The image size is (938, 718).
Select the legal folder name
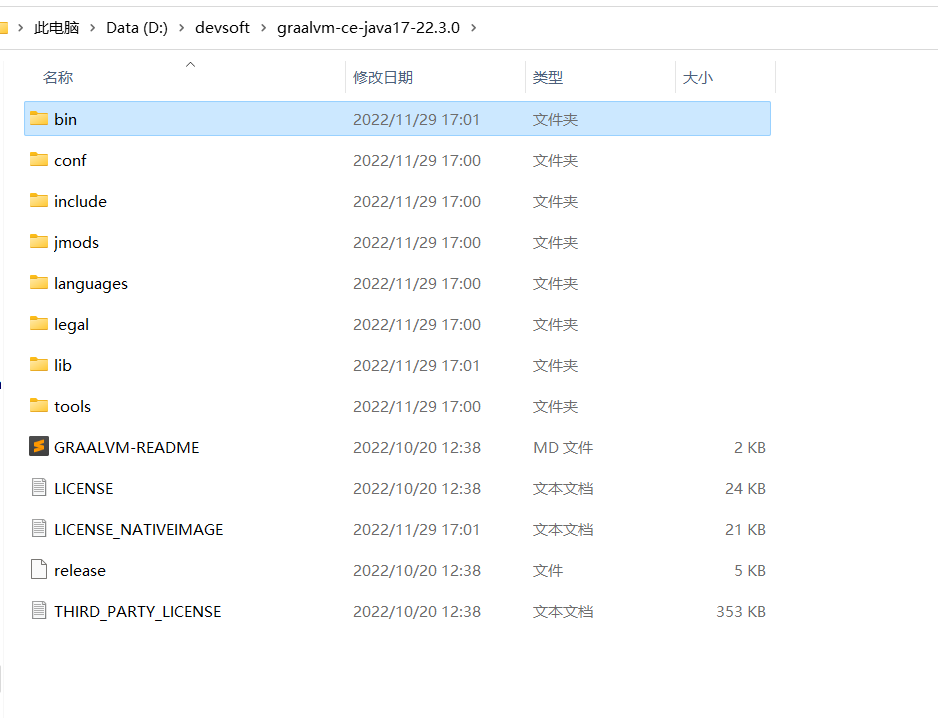click(71, 324)
